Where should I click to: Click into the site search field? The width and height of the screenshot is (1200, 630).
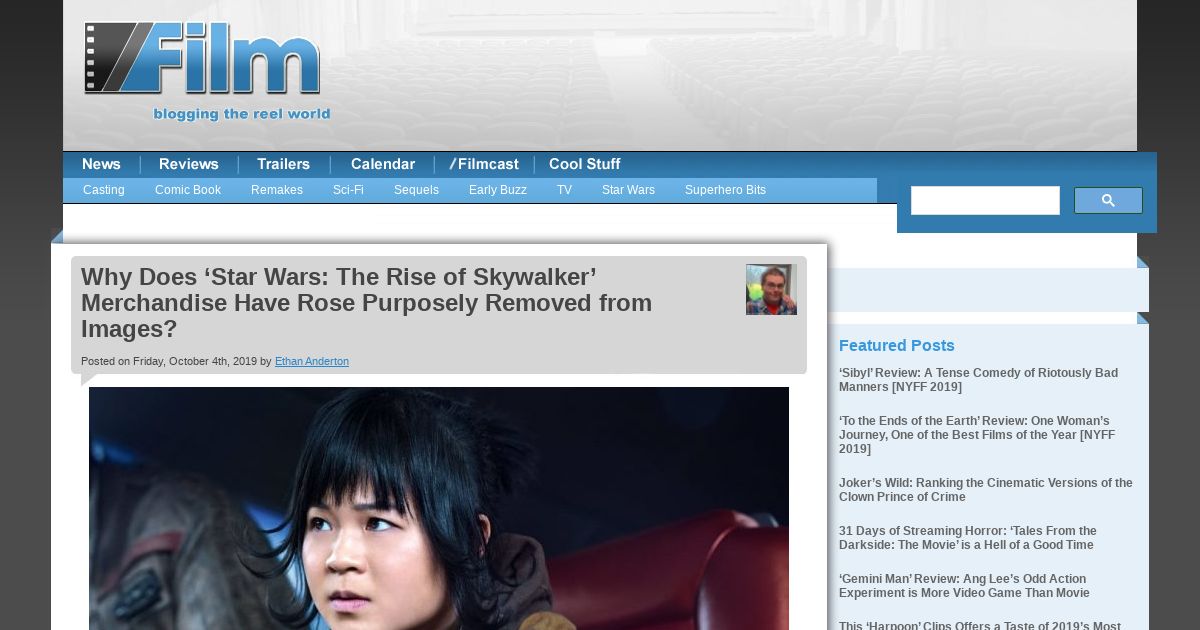tap(985, 201)
